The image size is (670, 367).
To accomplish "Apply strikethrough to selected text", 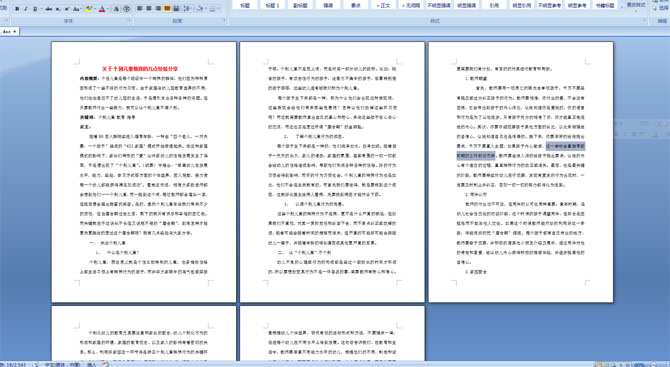I will click(48, 9).
